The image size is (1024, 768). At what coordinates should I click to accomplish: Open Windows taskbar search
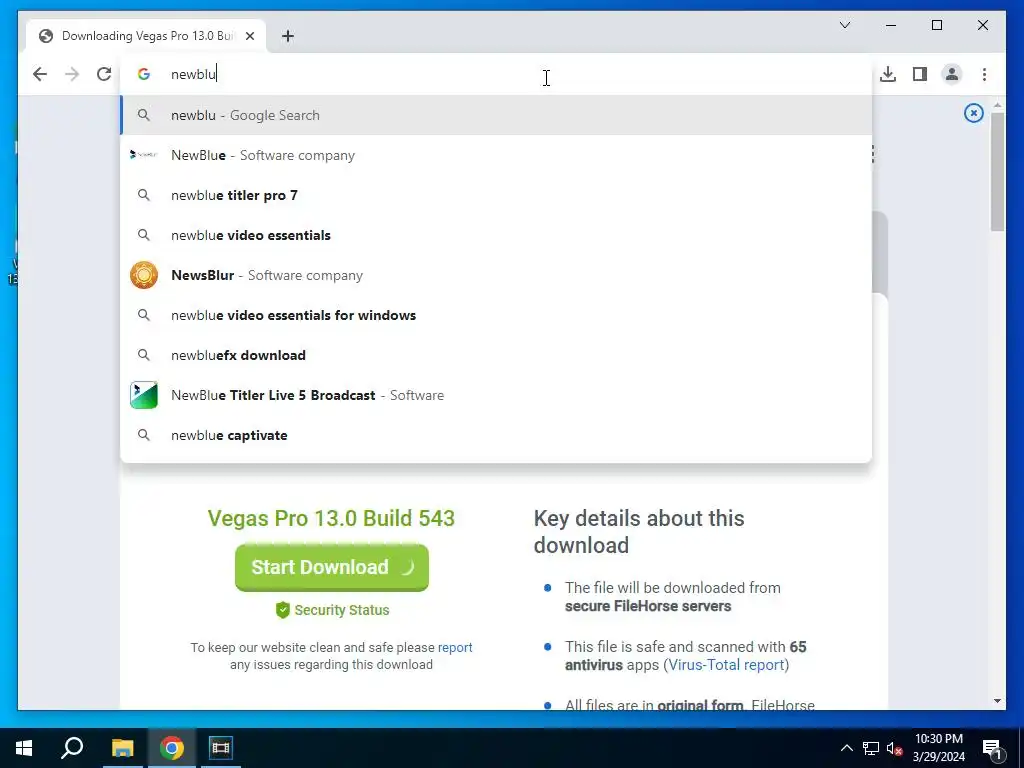click(x=72, y=748)
